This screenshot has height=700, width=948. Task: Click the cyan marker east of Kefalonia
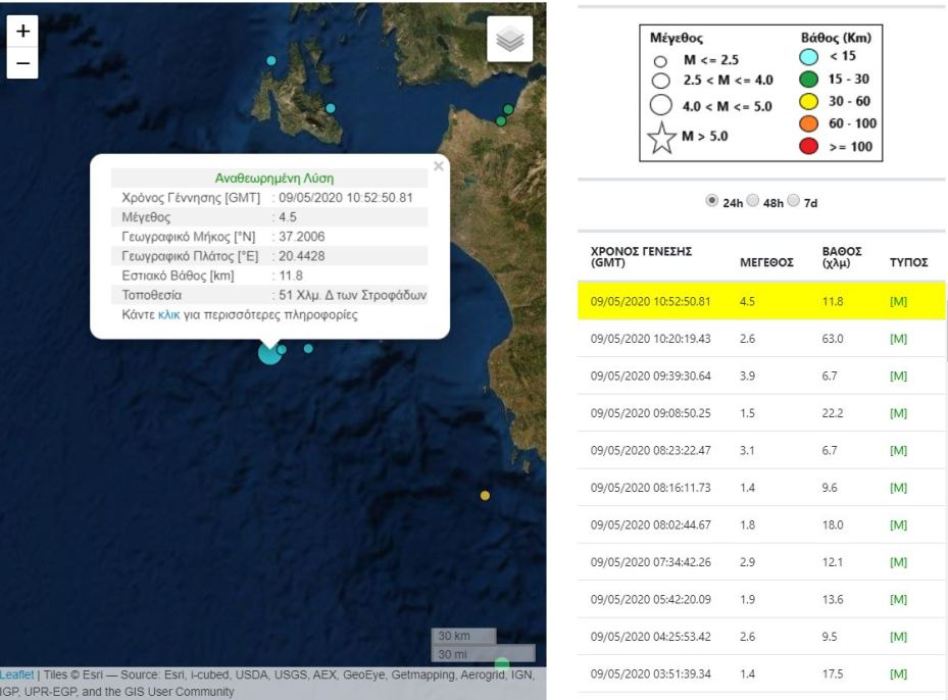(330, 108)
